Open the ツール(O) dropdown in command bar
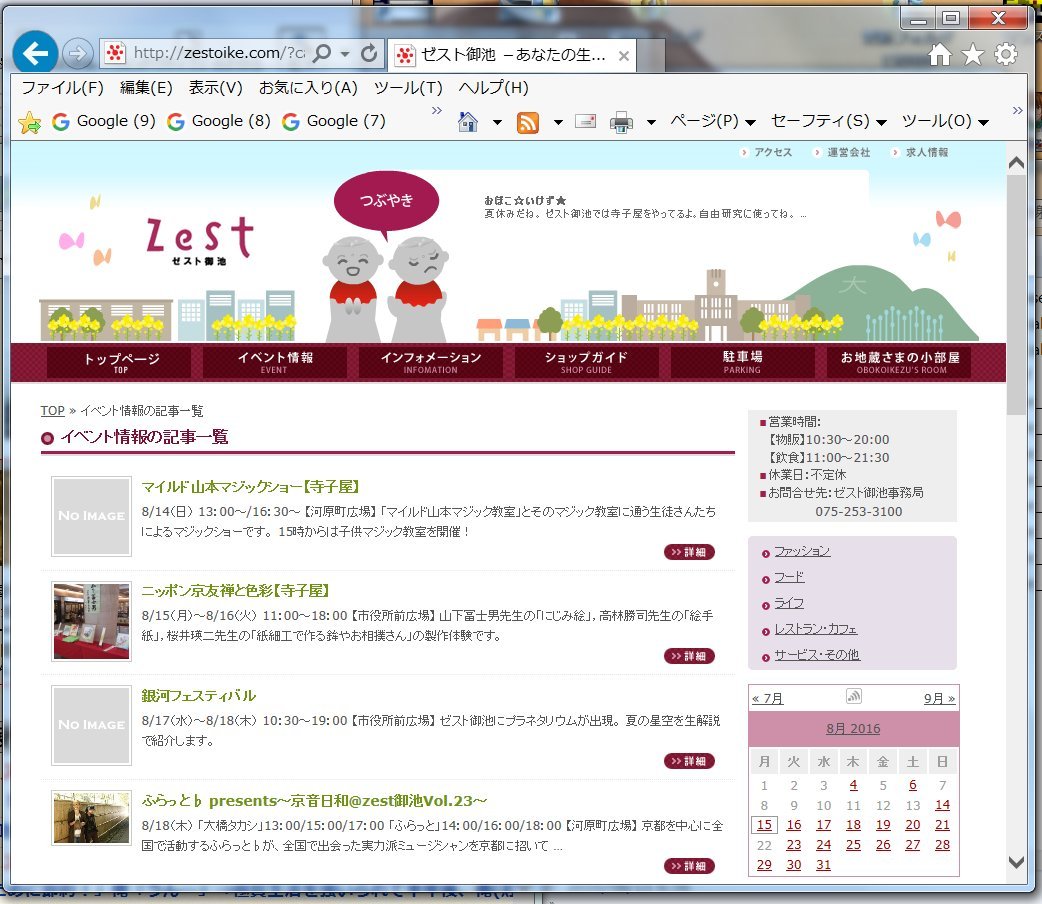Image resolution: width=1042 pixels, height=904 pixels. coord(945,121)
